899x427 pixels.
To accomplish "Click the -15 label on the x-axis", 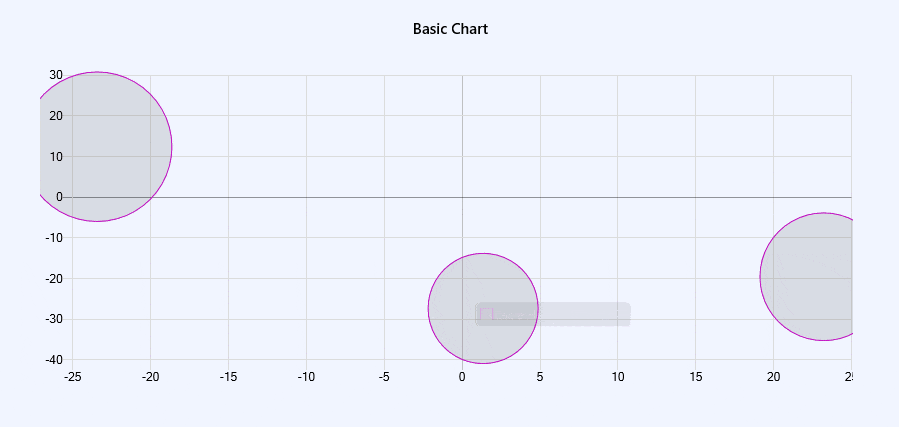I will pos(228,377).
